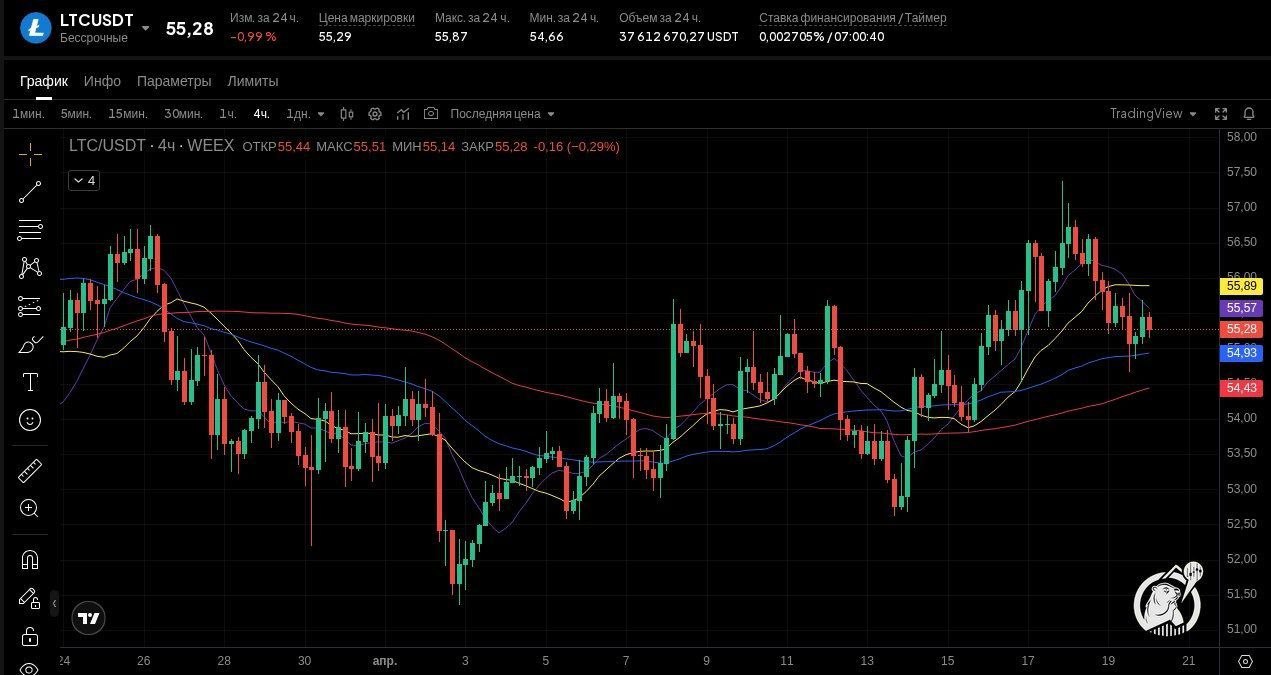Open the Последняя цена price dropdown
This screenshot has width=1271, height=675.
503,114
